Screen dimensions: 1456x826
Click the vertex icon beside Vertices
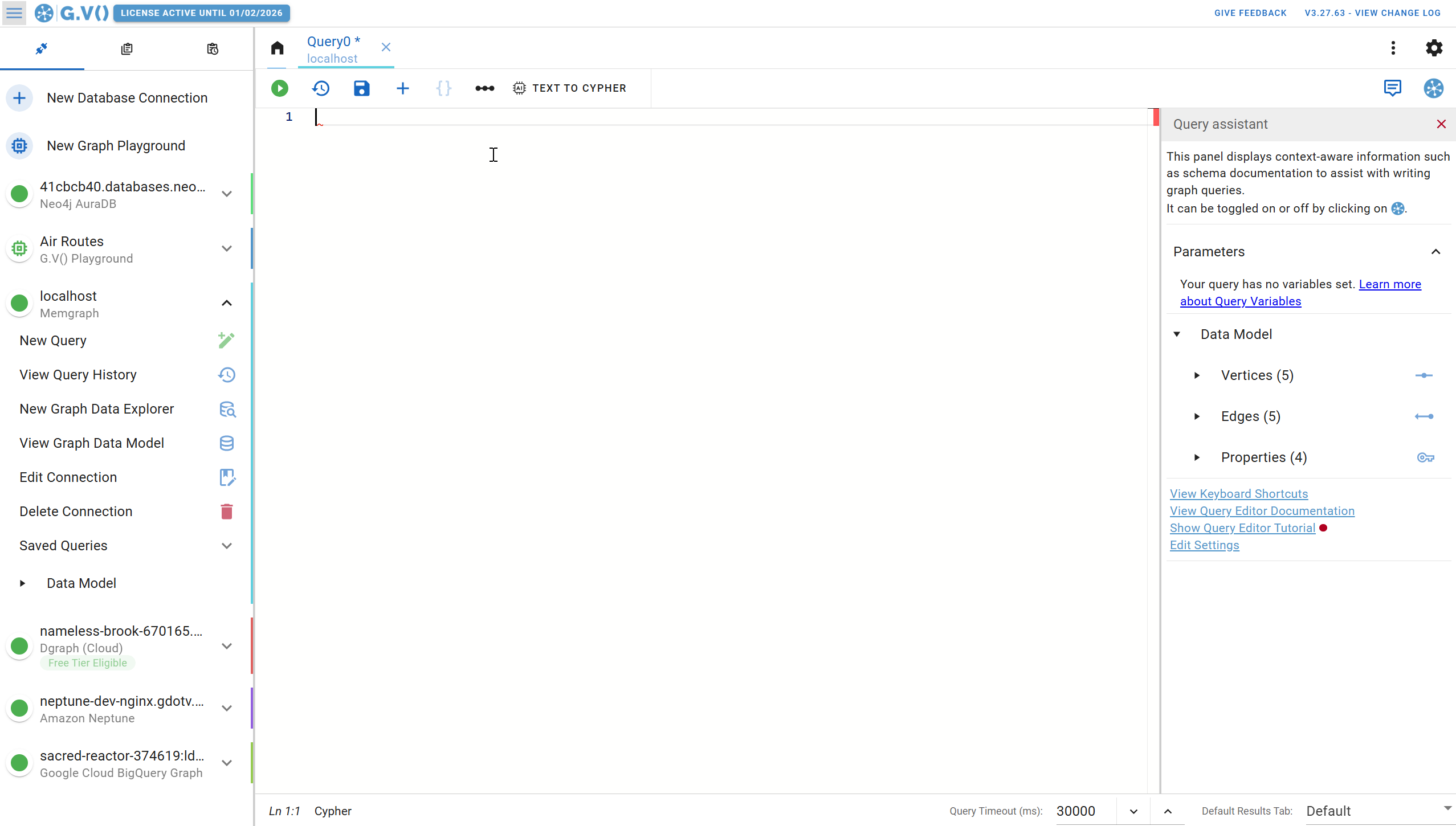1424,375
